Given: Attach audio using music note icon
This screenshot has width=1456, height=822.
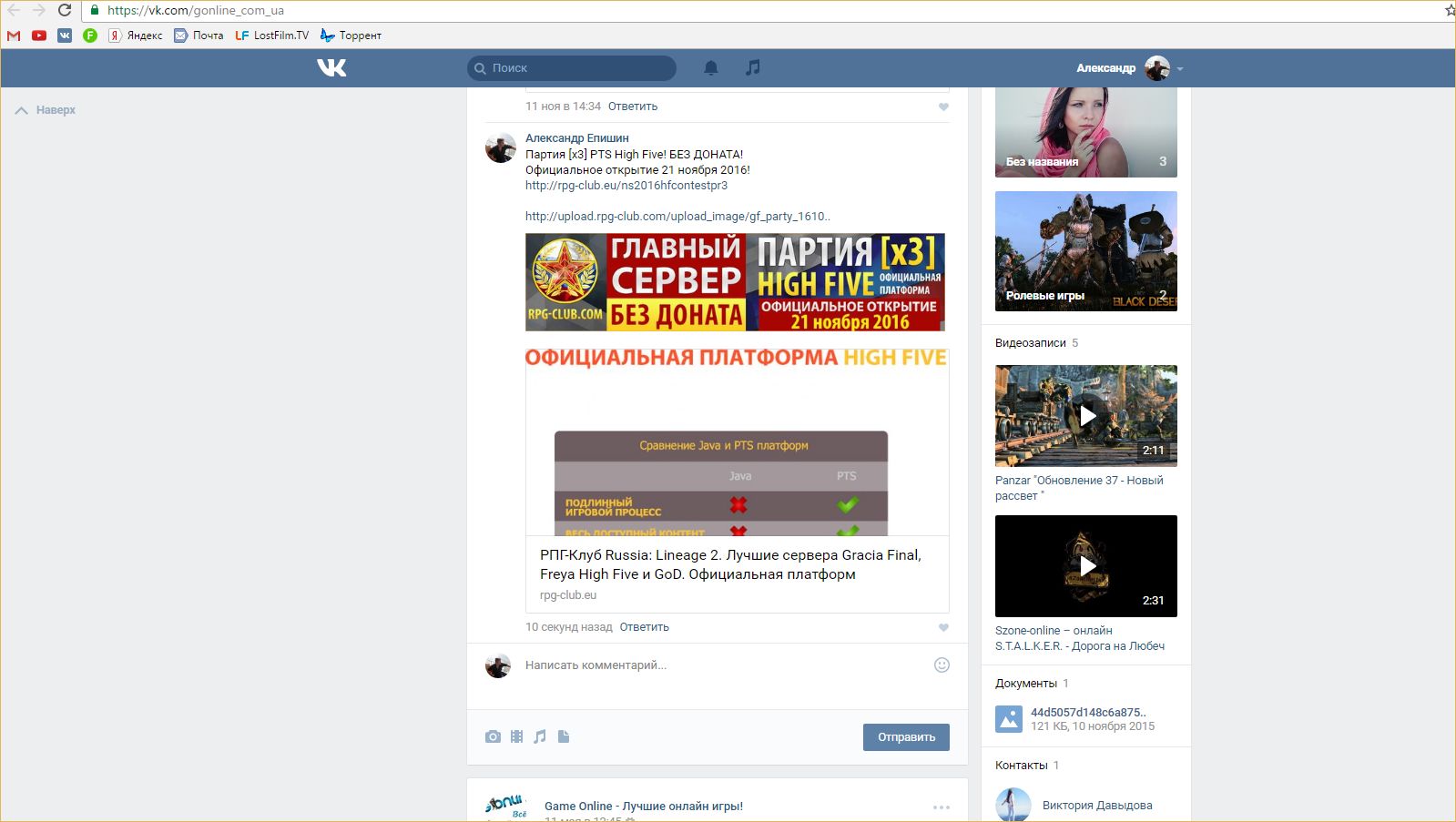Looking at the screenshot, I should click(x=540, y=736).
